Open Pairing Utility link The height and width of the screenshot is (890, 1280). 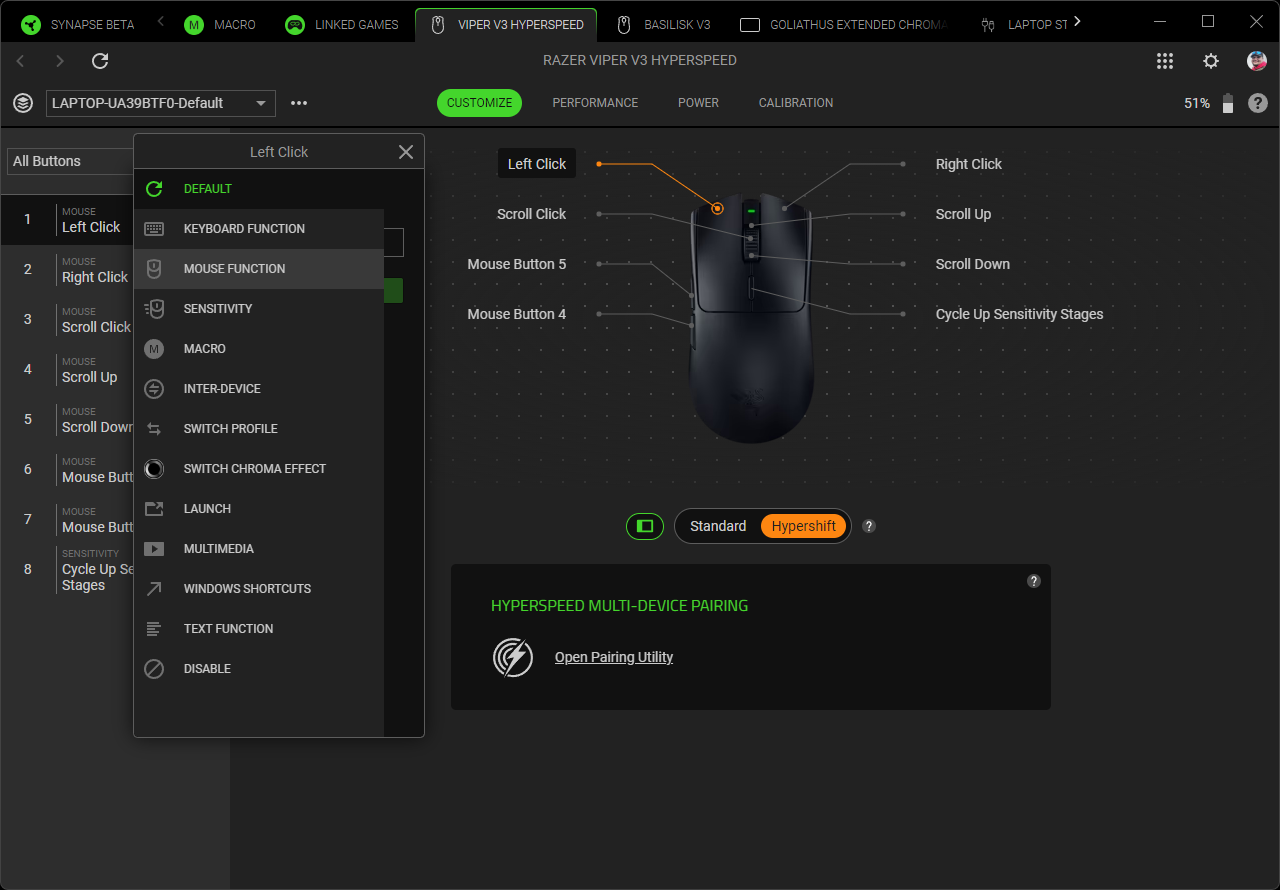click(614, 657)
